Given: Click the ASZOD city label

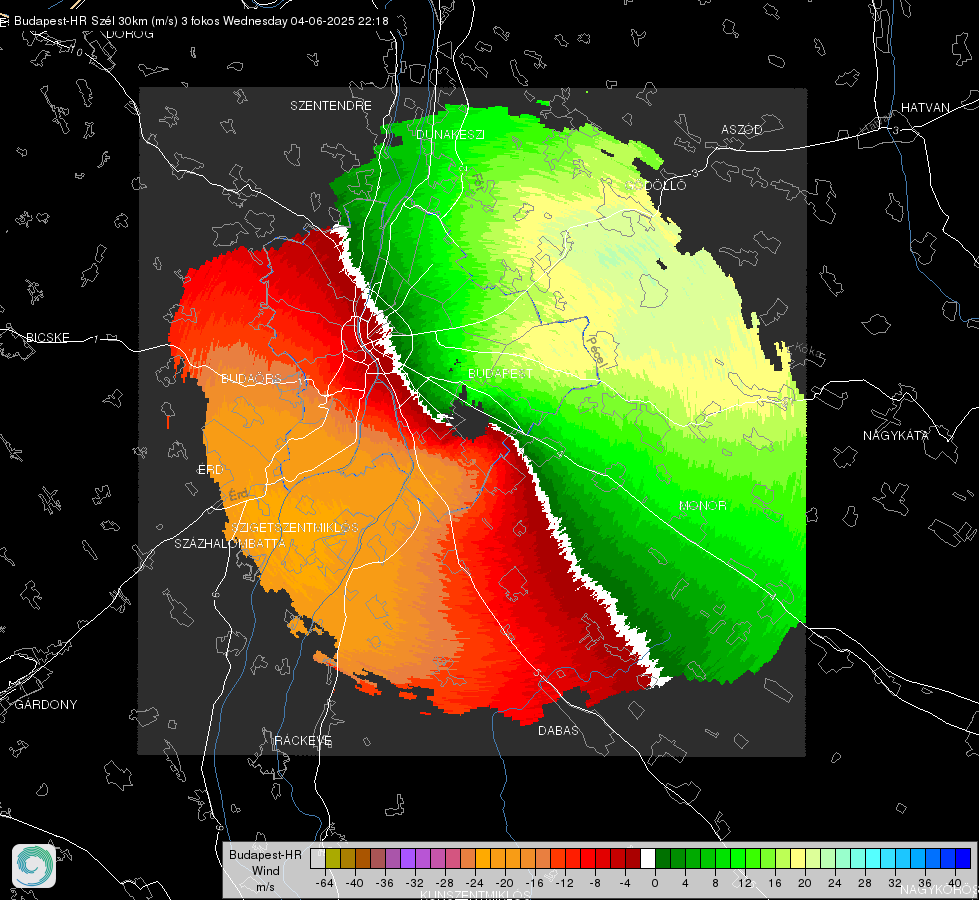Looking at the screenshot, I should click(742, 130).
